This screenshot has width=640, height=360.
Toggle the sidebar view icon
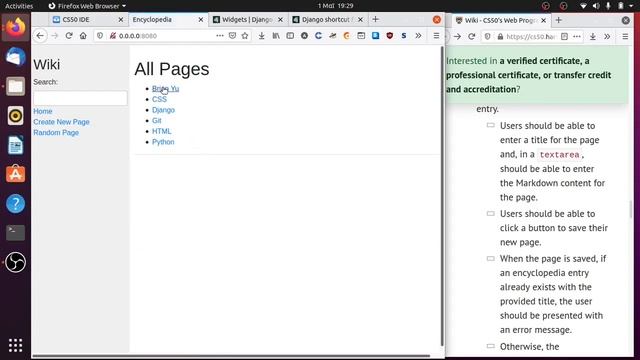click(290, 36)
